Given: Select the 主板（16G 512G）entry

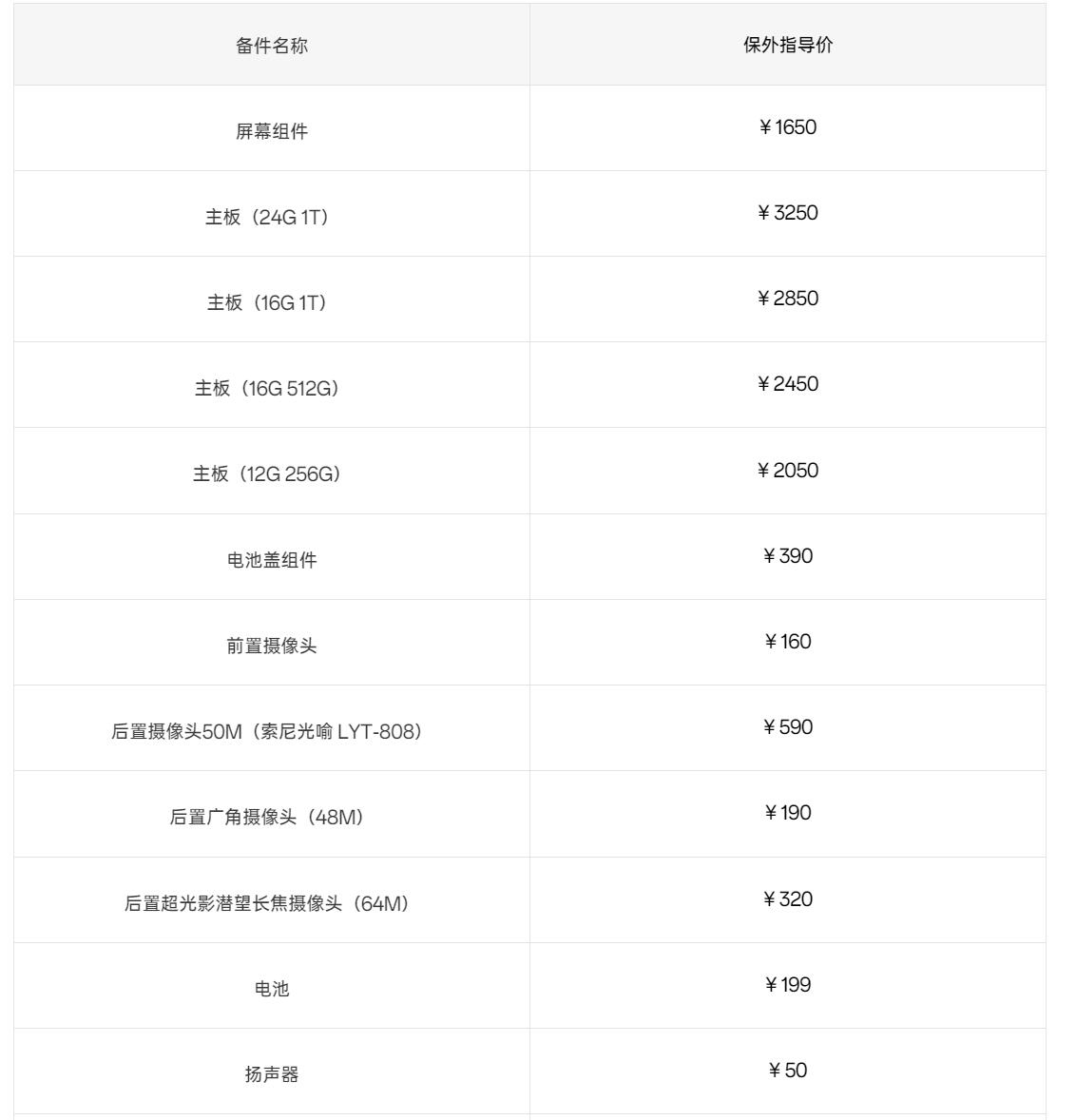Looking at the screenshot, I should coord(266,389).
